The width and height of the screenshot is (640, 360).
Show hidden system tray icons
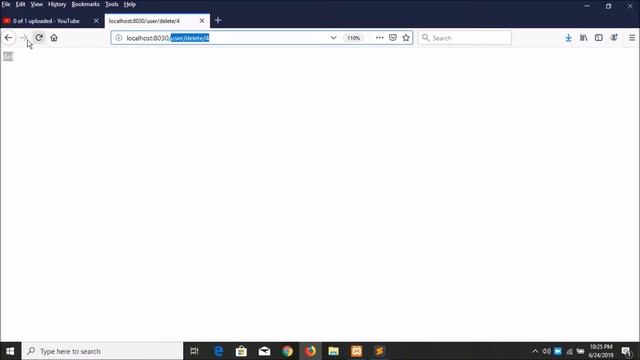(x=535, y=351)
